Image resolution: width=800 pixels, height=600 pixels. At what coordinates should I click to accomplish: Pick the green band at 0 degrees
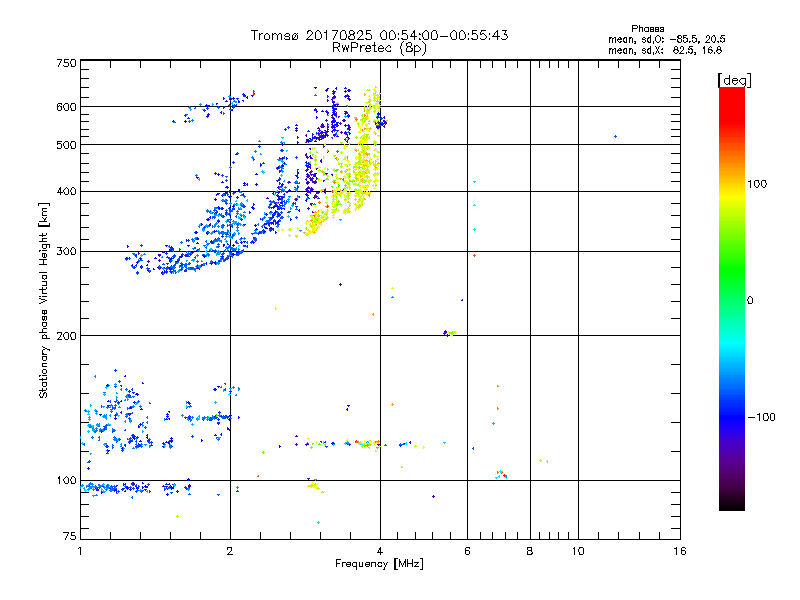point(732,300)
